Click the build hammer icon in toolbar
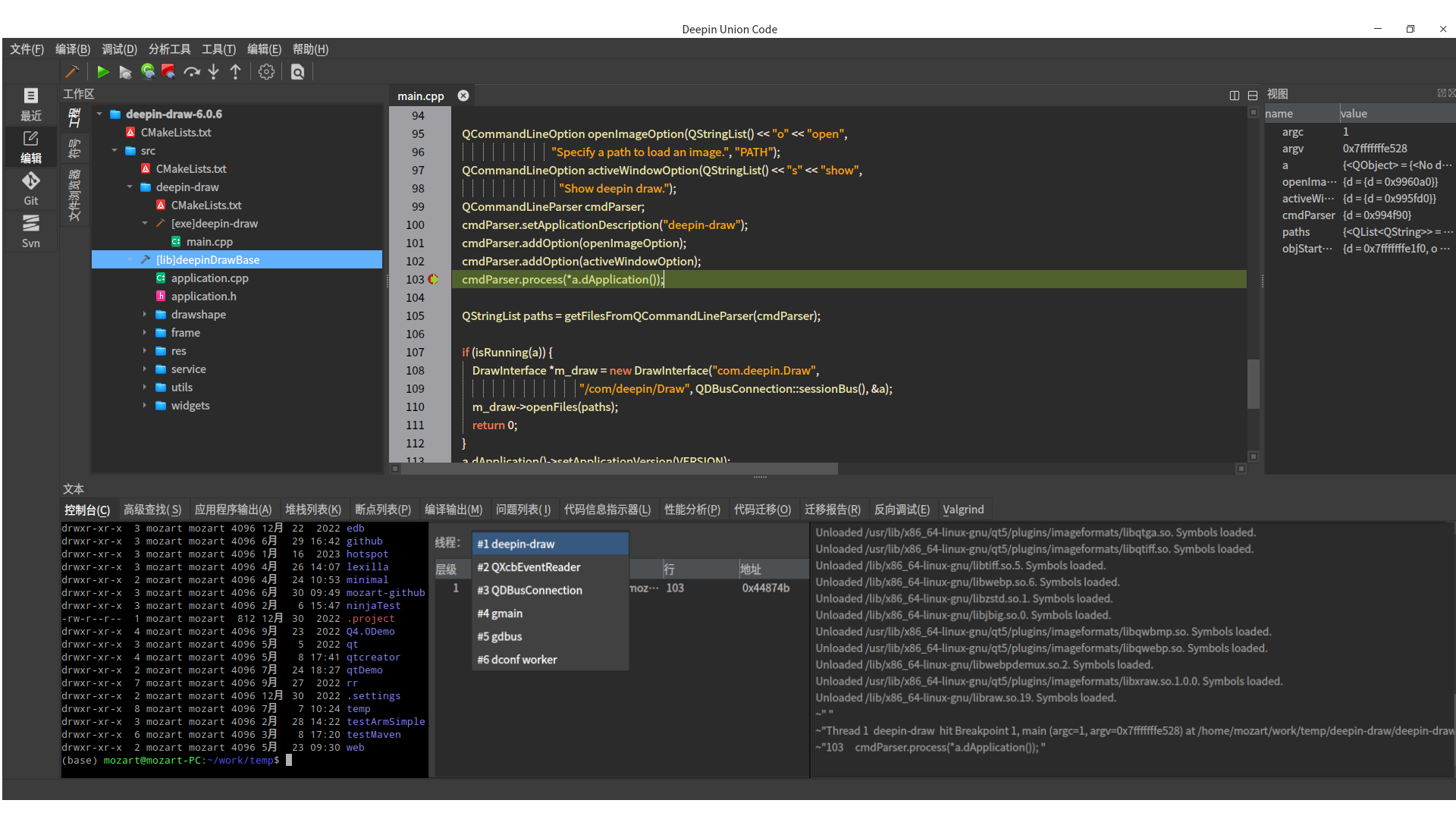 (x=72, y=71)
